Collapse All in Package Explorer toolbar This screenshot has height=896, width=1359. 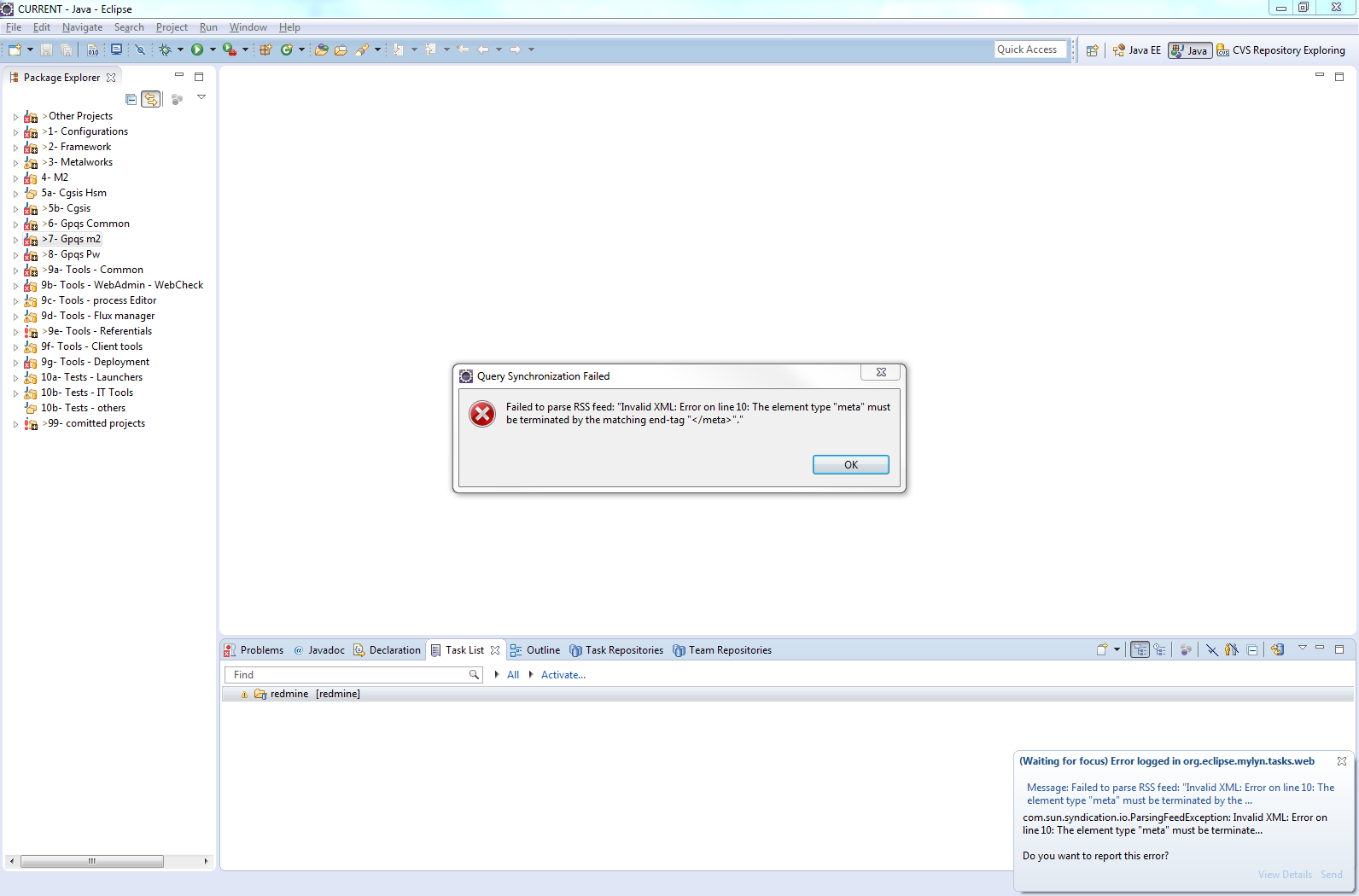(x=131, y=99)
